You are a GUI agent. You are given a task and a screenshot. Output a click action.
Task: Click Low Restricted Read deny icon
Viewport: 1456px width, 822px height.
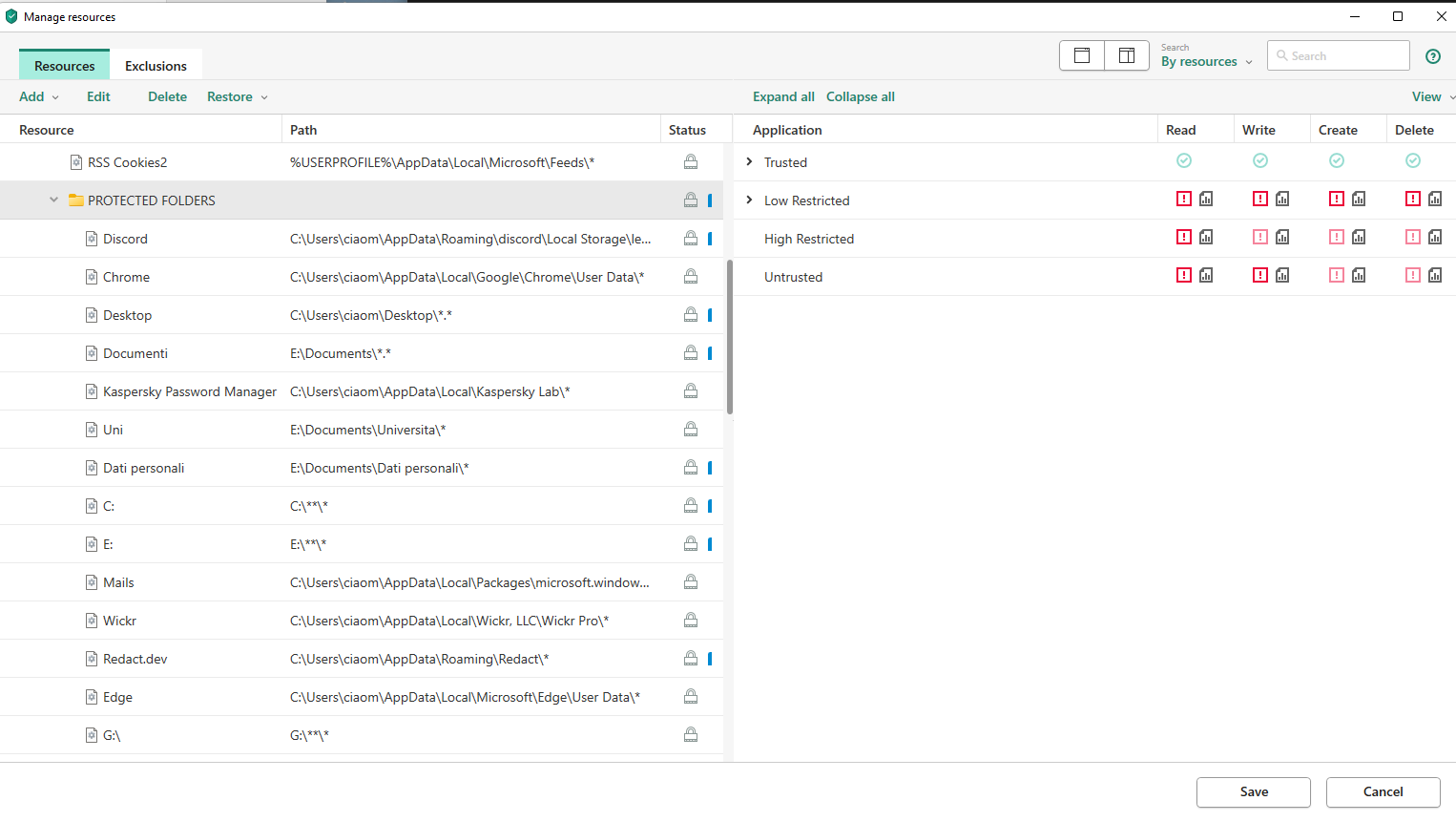[1184, 200]
